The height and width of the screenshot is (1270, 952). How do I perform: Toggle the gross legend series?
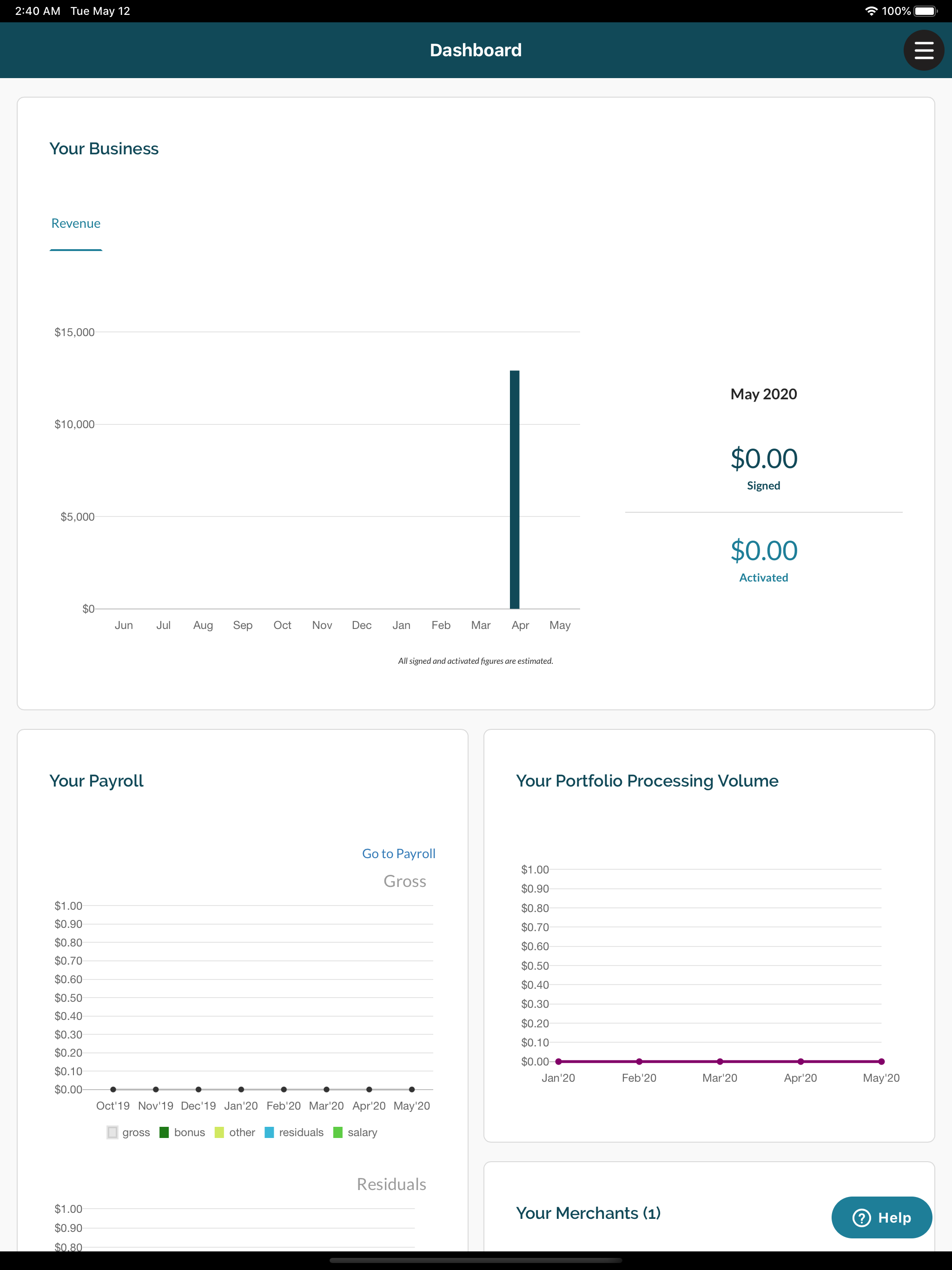[x=128, y=1132]
